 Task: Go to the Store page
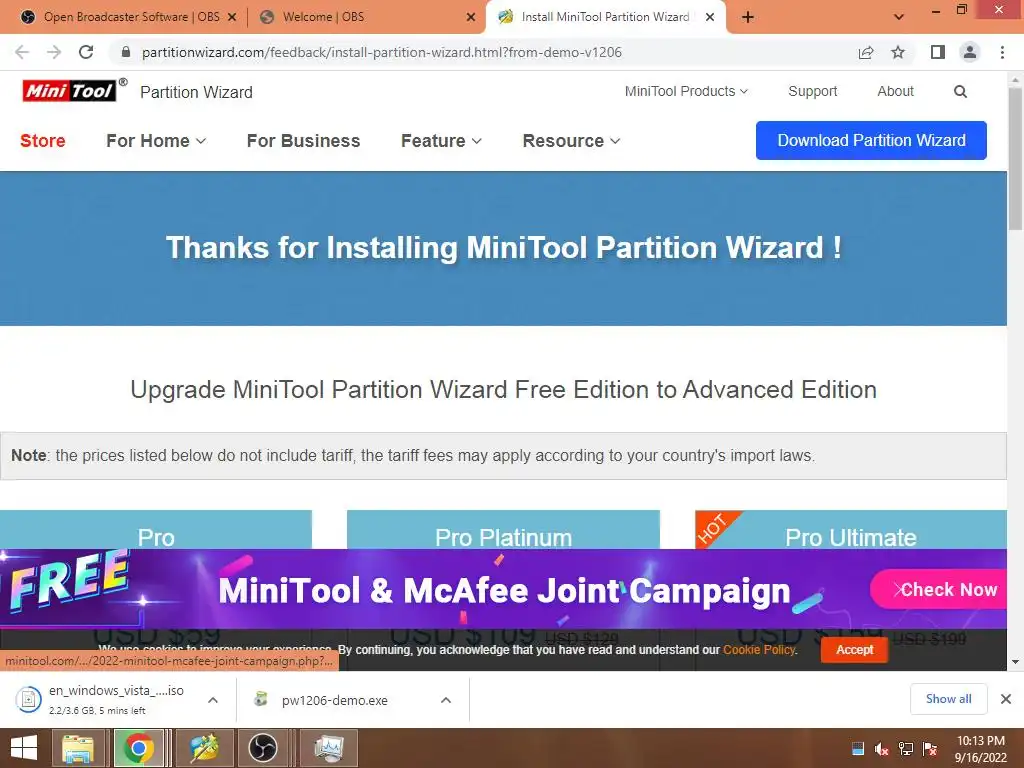[x=42, y=140]
